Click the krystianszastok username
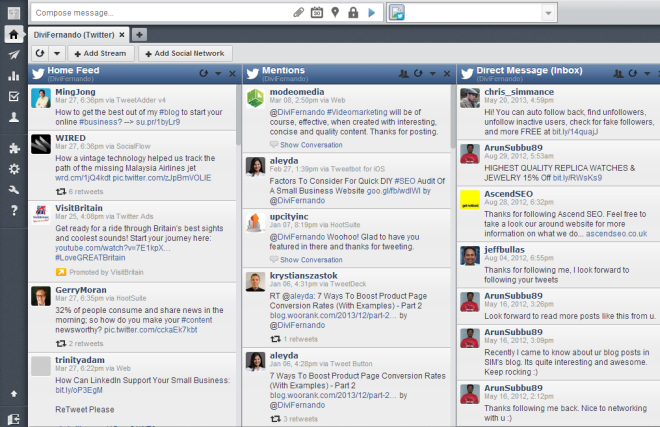 [x=303, y=275]
